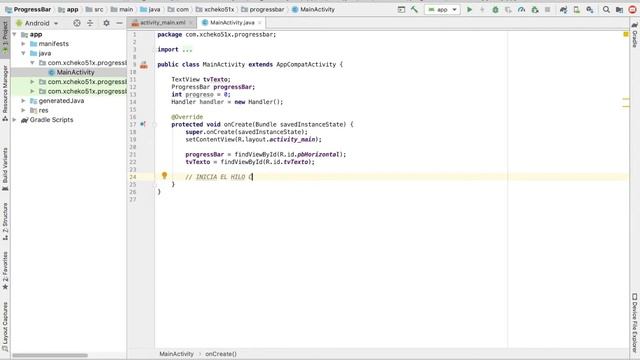
Task: Close the MainActivity.java tab
Action: (260, 23)
